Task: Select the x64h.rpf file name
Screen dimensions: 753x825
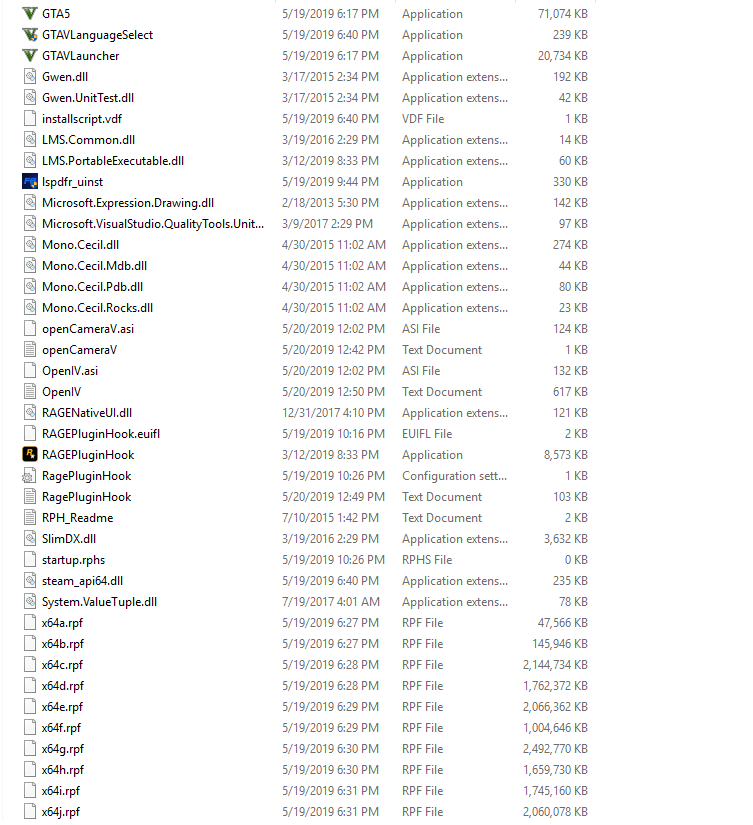Action: pyautogui.click(x=63, y=770)
